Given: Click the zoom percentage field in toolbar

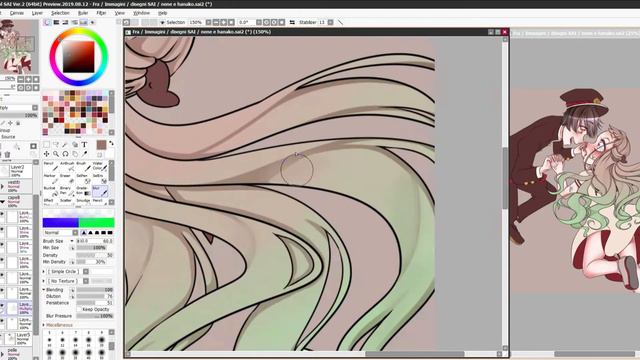Looking at the screenshot, I should tap(196, 22).
